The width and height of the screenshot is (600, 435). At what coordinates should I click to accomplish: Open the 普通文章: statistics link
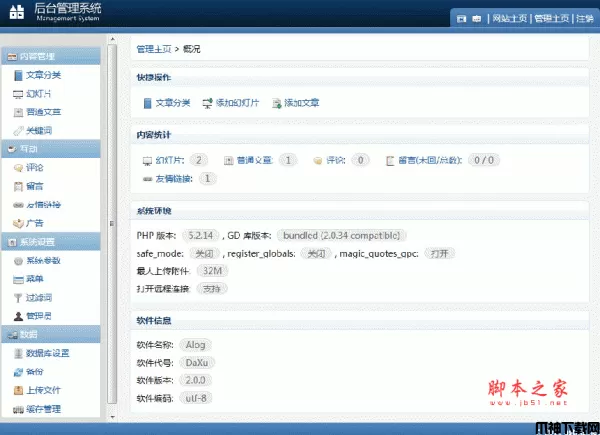[x=254, y=160]
